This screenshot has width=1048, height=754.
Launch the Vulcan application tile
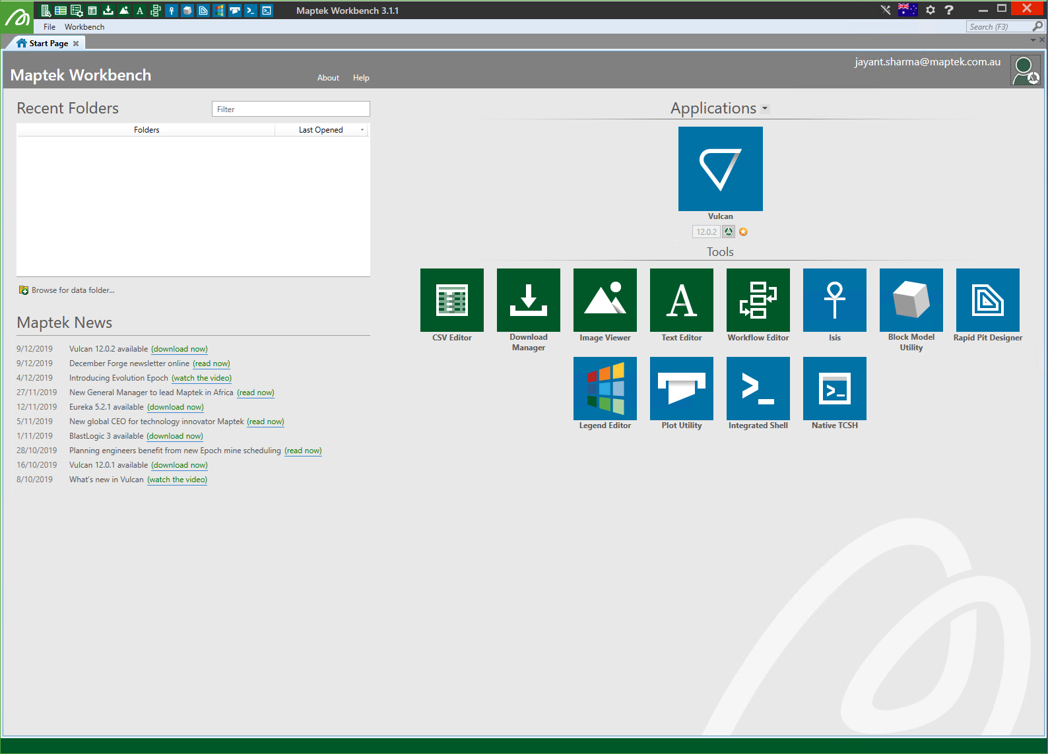pos(720,169)
